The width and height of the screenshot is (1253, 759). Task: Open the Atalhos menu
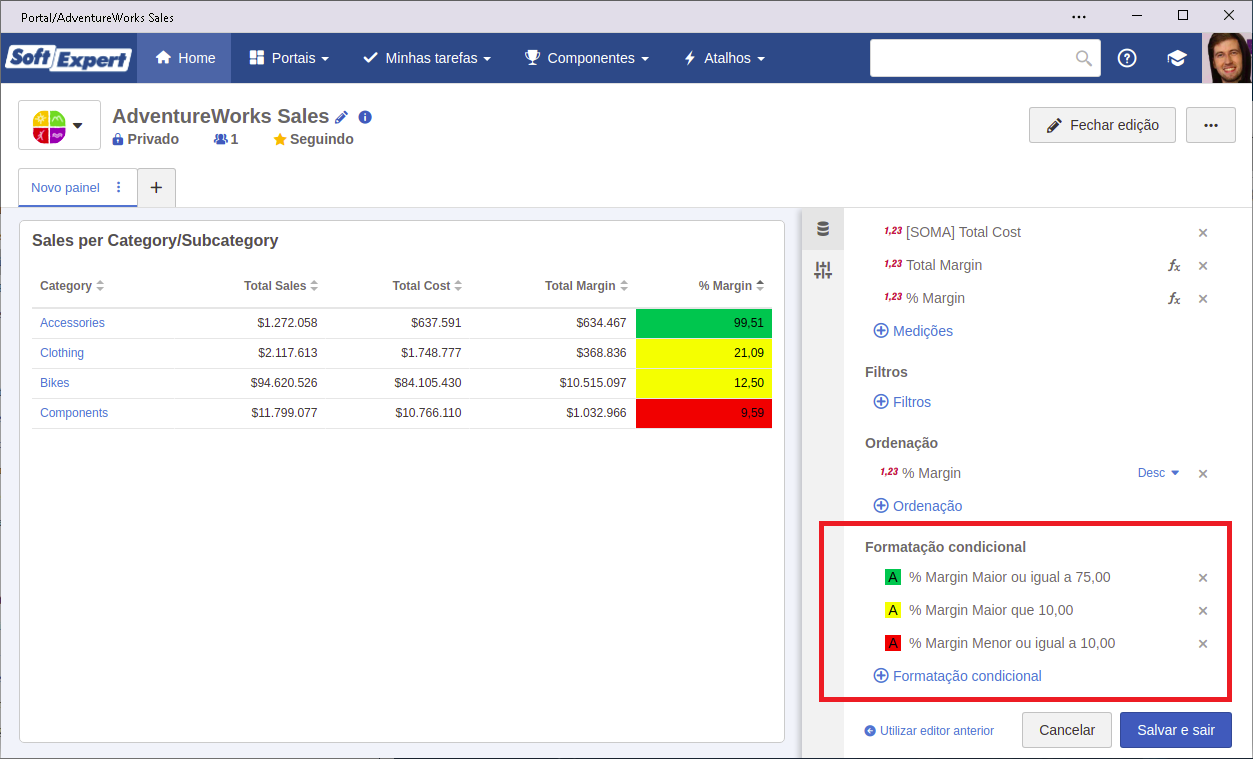tap(724, 58)
